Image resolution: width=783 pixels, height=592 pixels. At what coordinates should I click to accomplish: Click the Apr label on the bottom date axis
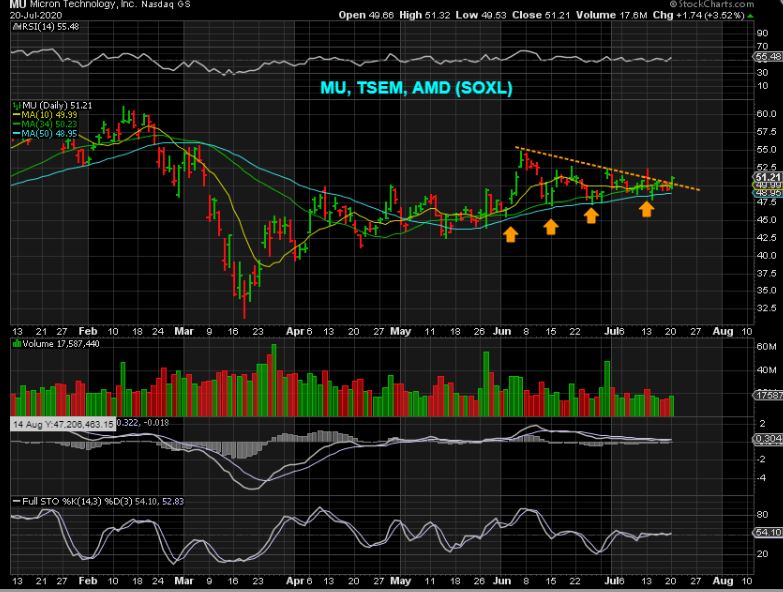click(x=295, y=581)
